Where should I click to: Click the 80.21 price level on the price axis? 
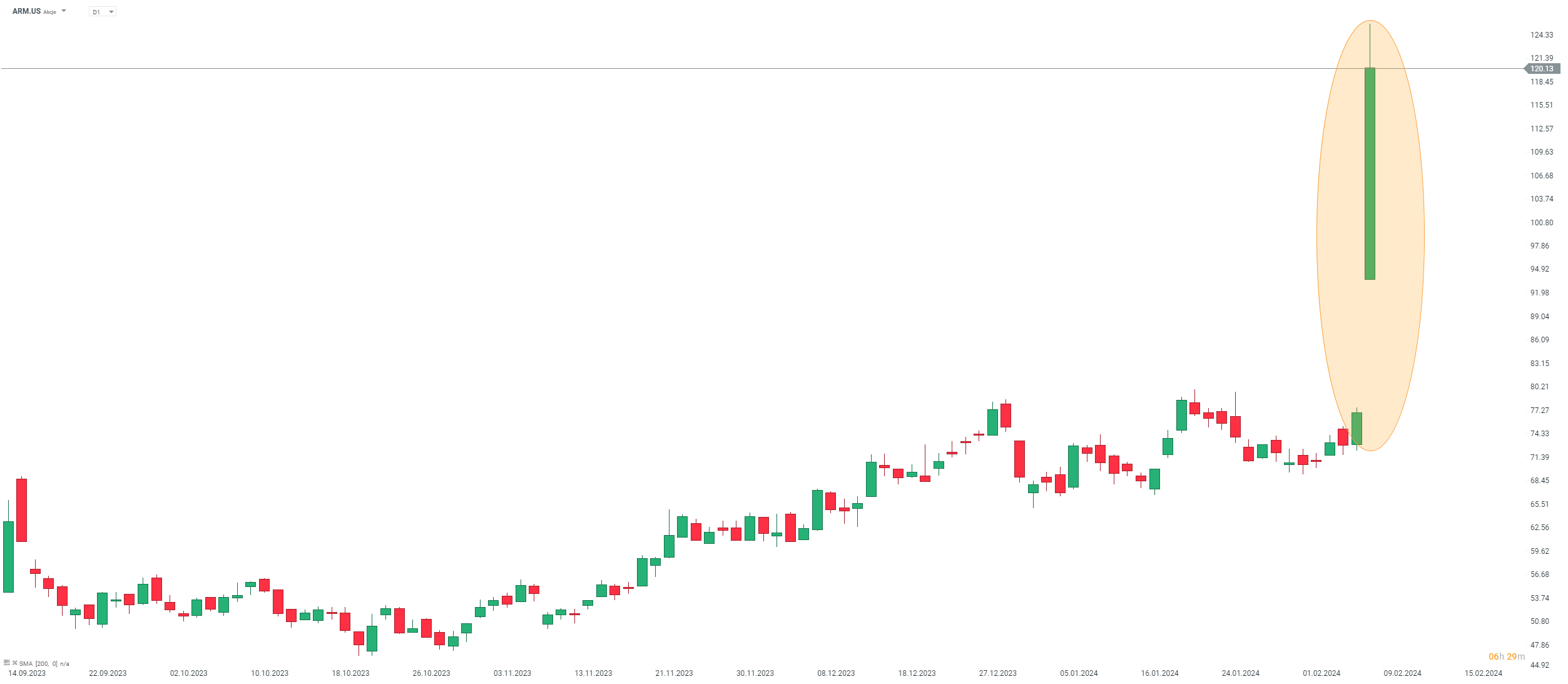[x=1540, y=387]
